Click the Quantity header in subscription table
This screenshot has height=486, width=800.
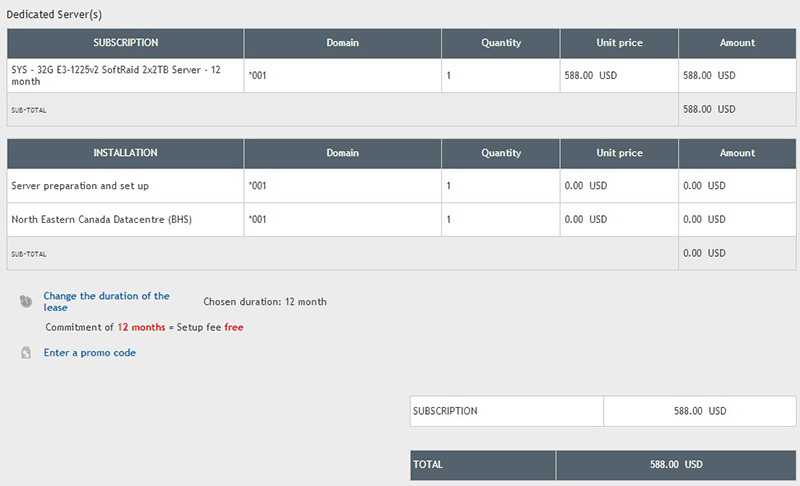(501, 43)
